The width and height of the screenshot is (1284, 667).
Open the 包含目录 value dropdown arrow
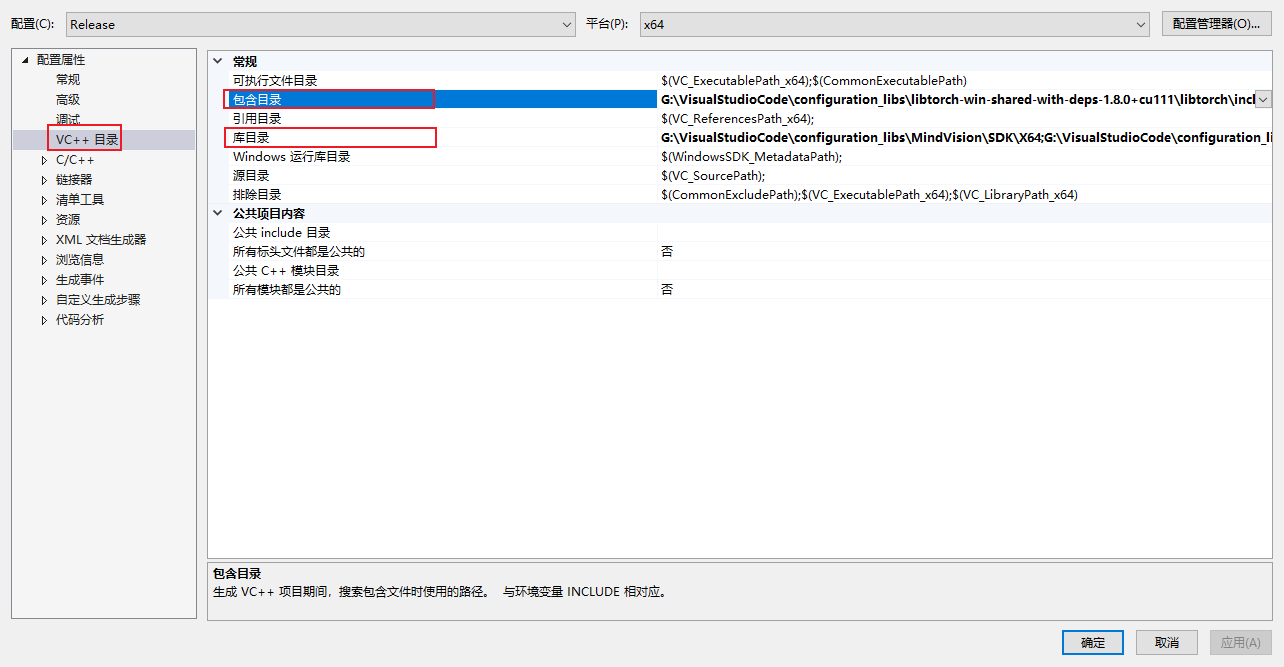tap(1263, 99)
